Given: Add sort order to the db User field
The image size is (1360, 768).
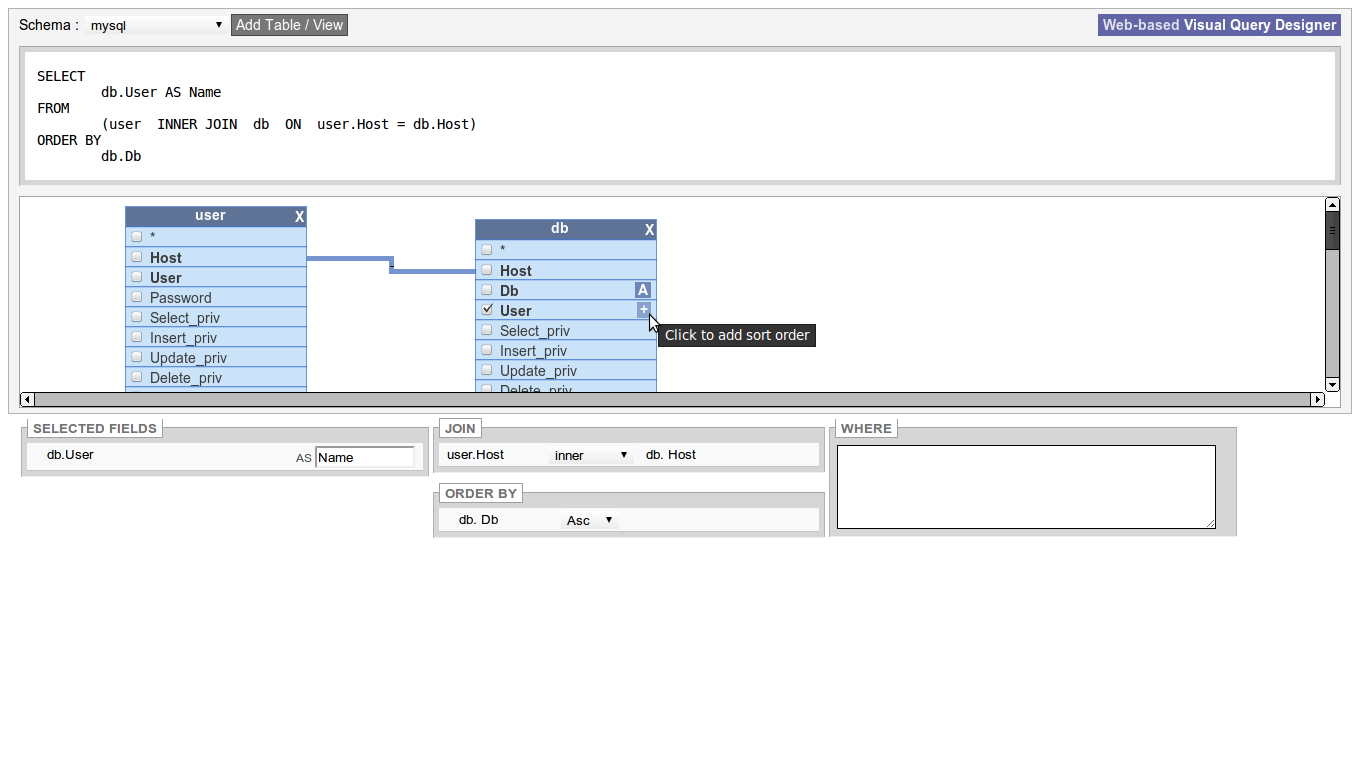Looking at the screenshot, I should [643, 309].
